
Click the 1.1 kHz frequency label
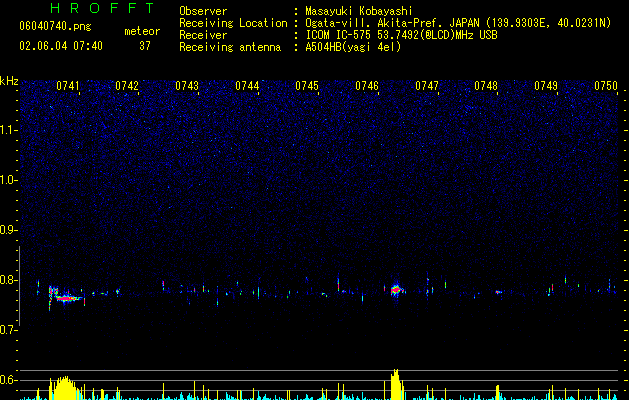click(x=9, y=130)
